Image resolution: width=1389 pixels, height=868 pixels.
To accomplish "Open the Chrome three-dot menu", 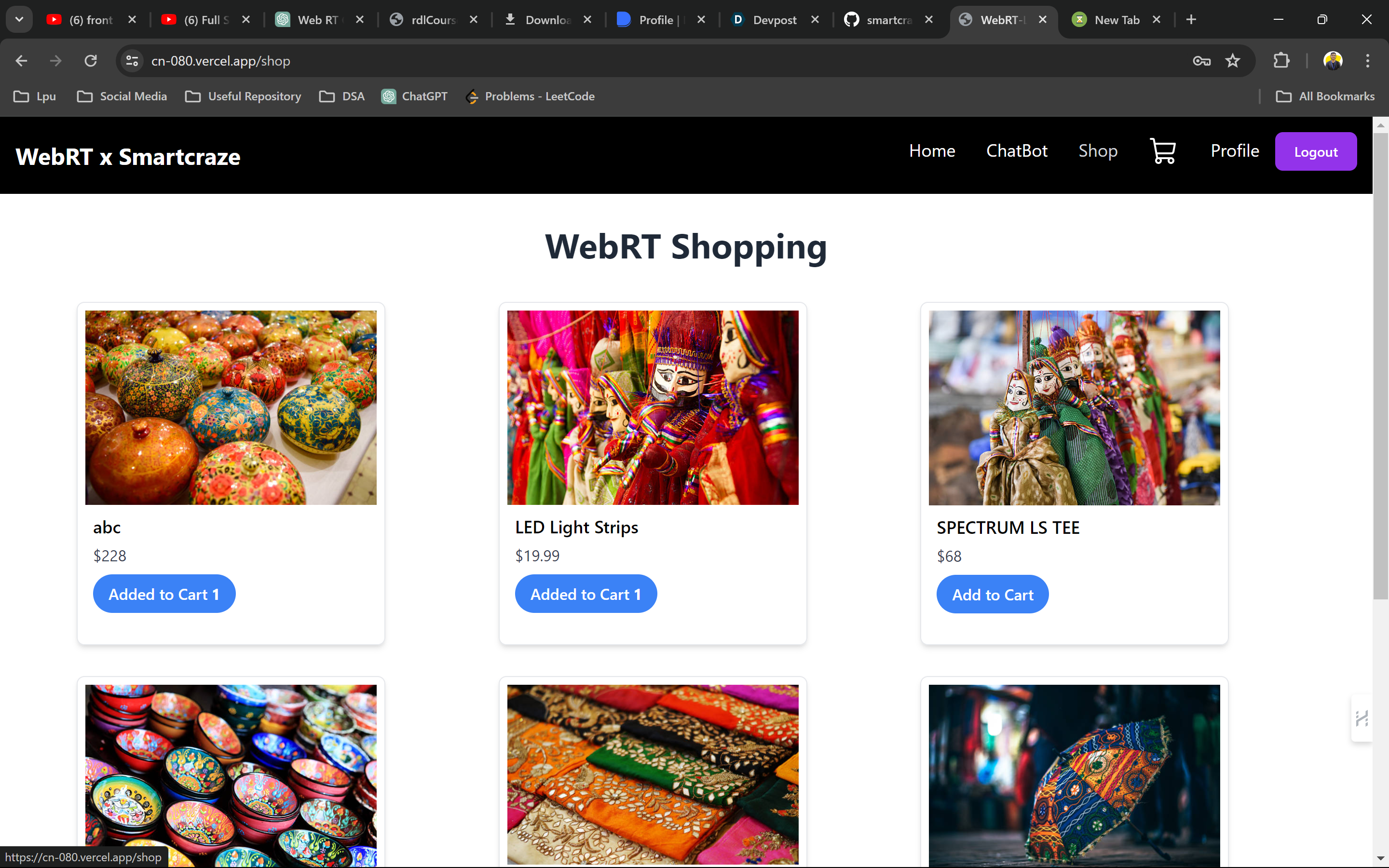I will [1367, 61].
